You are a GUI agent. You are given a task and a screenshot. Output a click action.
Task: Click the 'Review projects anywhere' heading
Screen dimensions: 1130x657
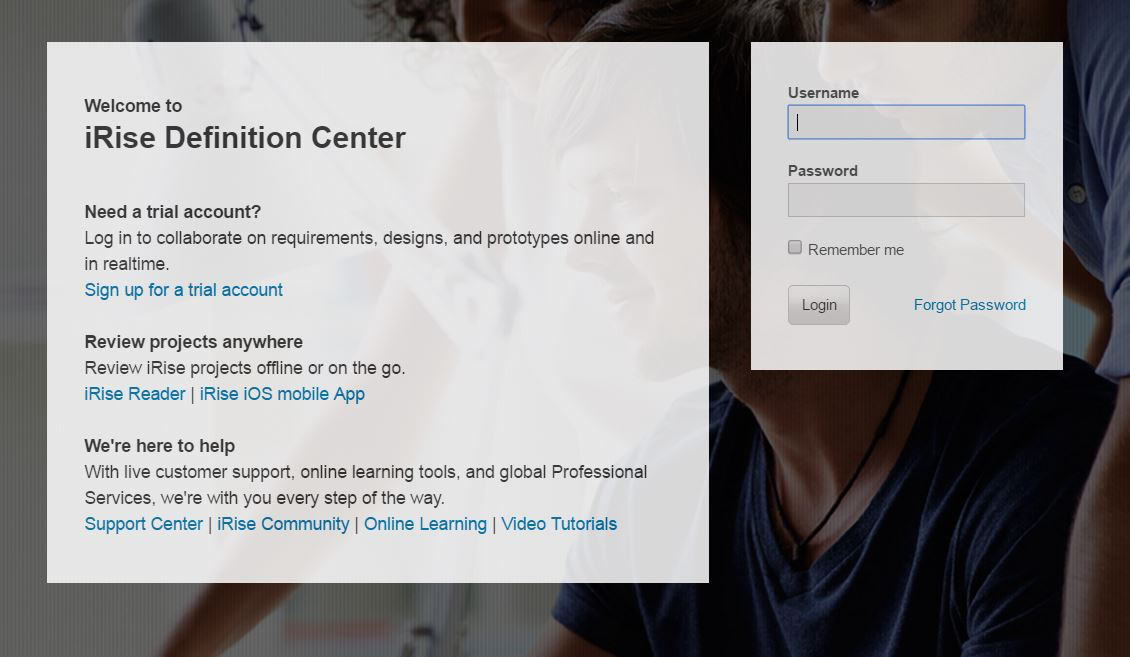coord(194,341)
